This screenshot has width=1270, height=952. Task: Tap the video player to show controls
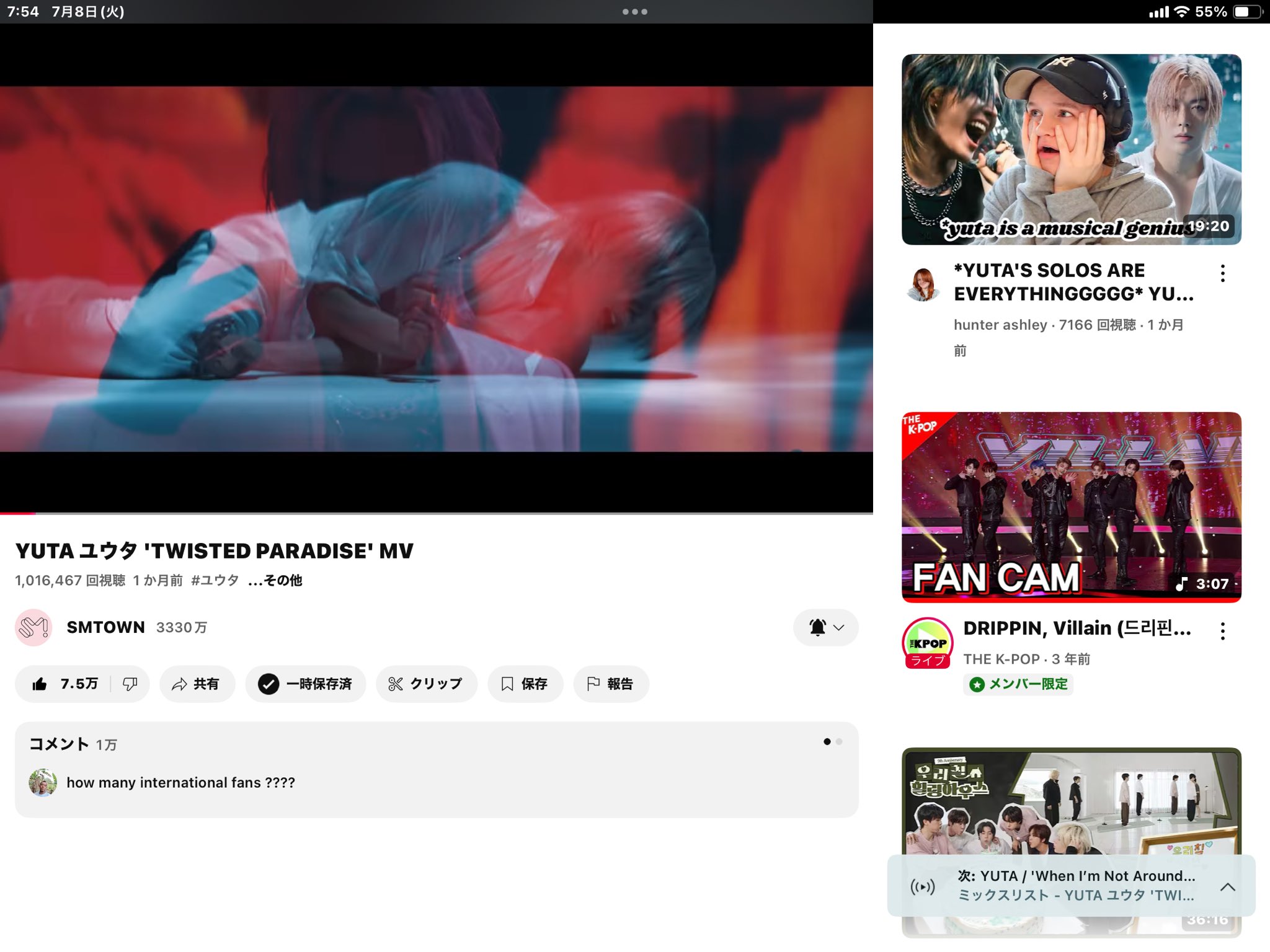click(437, 269)
